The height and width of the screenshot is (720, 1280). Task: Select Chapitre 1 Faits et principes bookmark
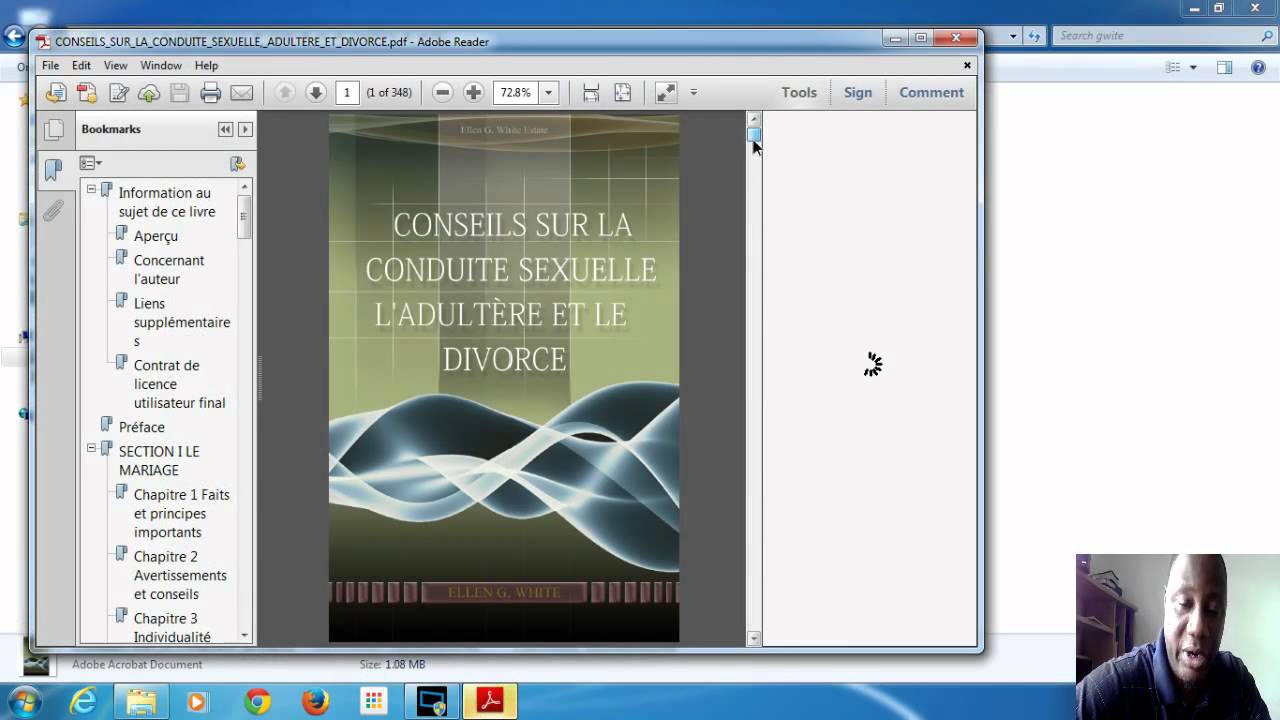click(x=182, y=513)
